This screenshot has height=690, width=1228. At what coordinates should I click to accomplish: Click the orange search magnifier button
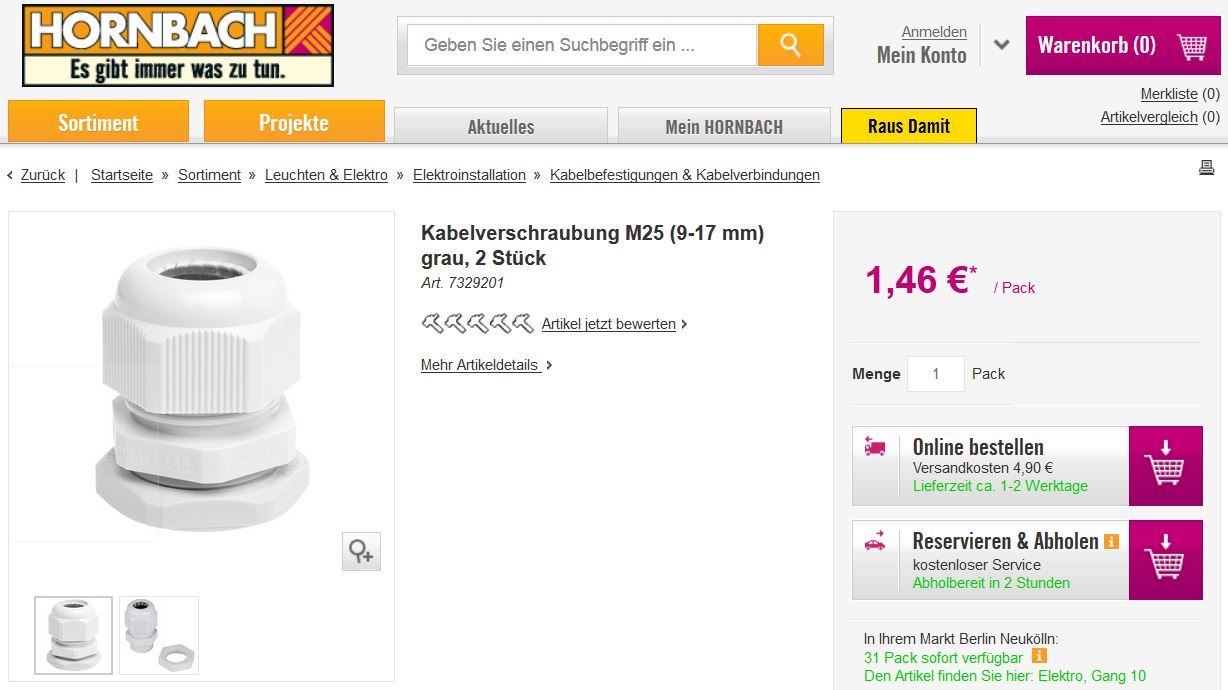(x=790, y=45)
